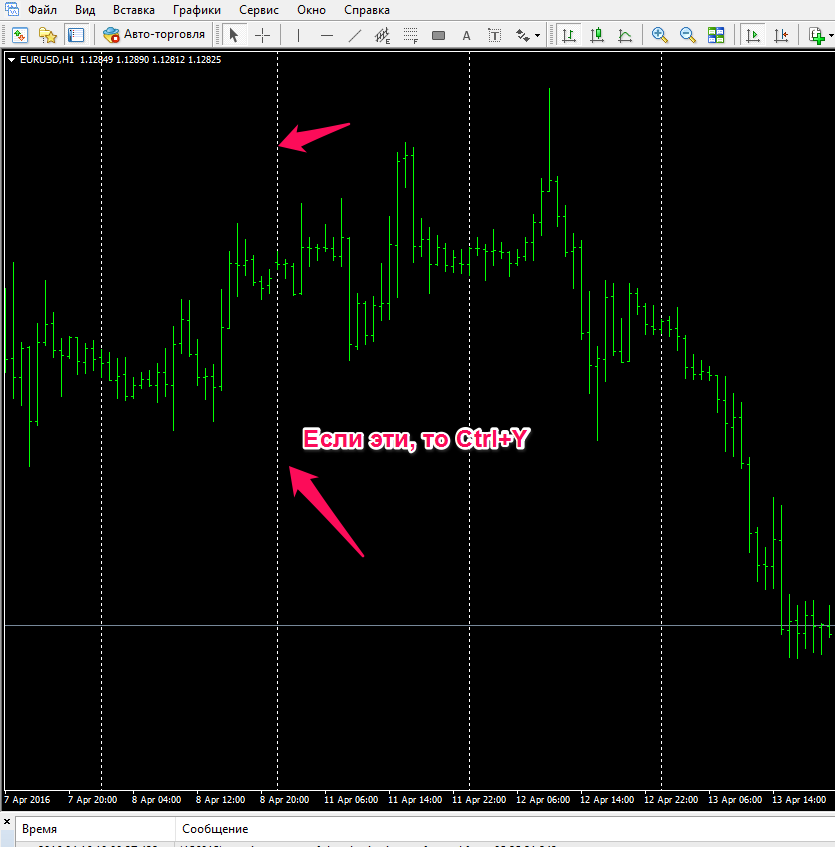The height and width of the screenshot is (847, 835).
Task: Select the Rectangle shape tool
Action: (x=439, y=36)
